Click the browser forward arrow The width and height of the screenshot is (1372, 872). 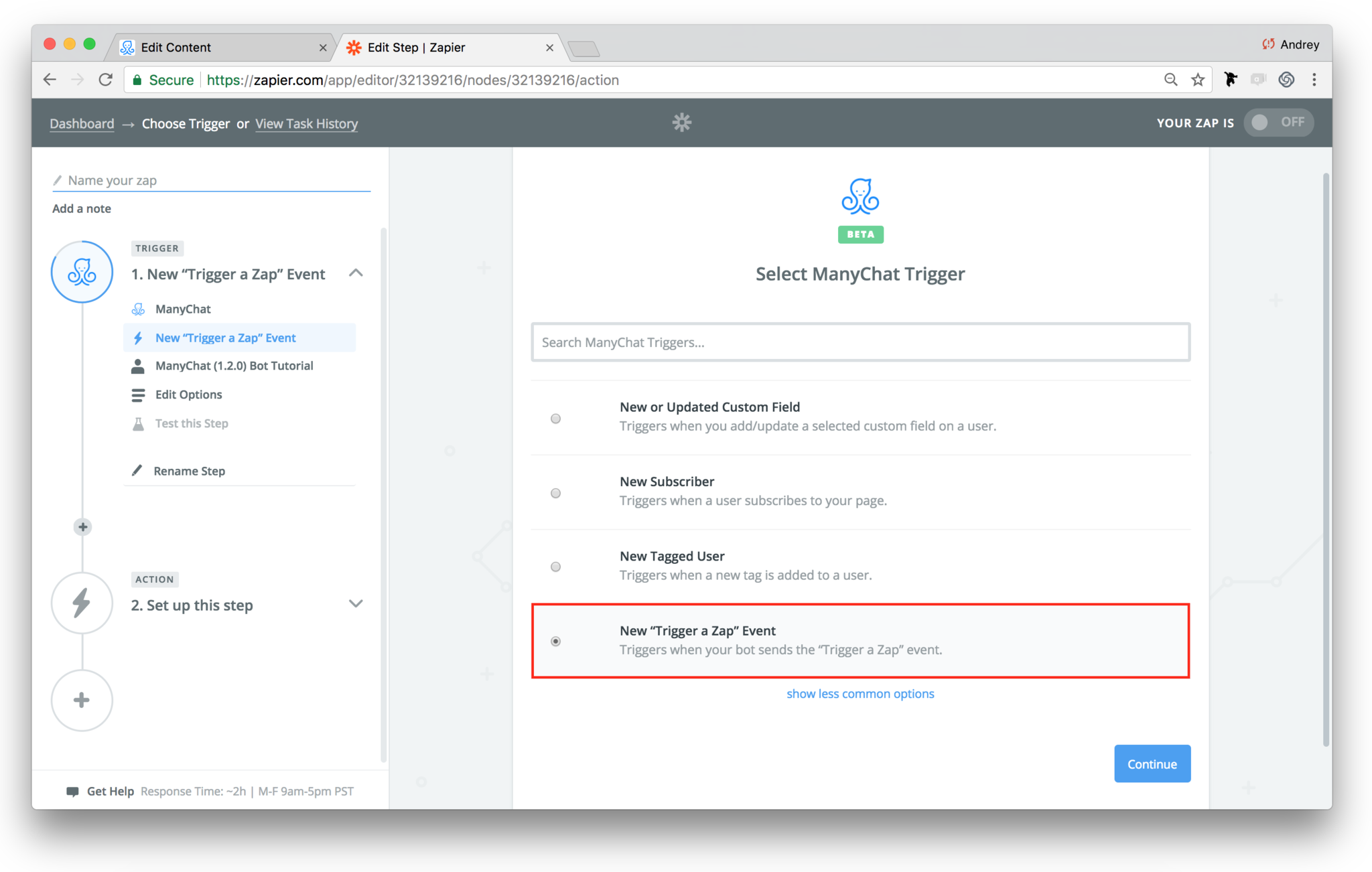tap(78, 80)
